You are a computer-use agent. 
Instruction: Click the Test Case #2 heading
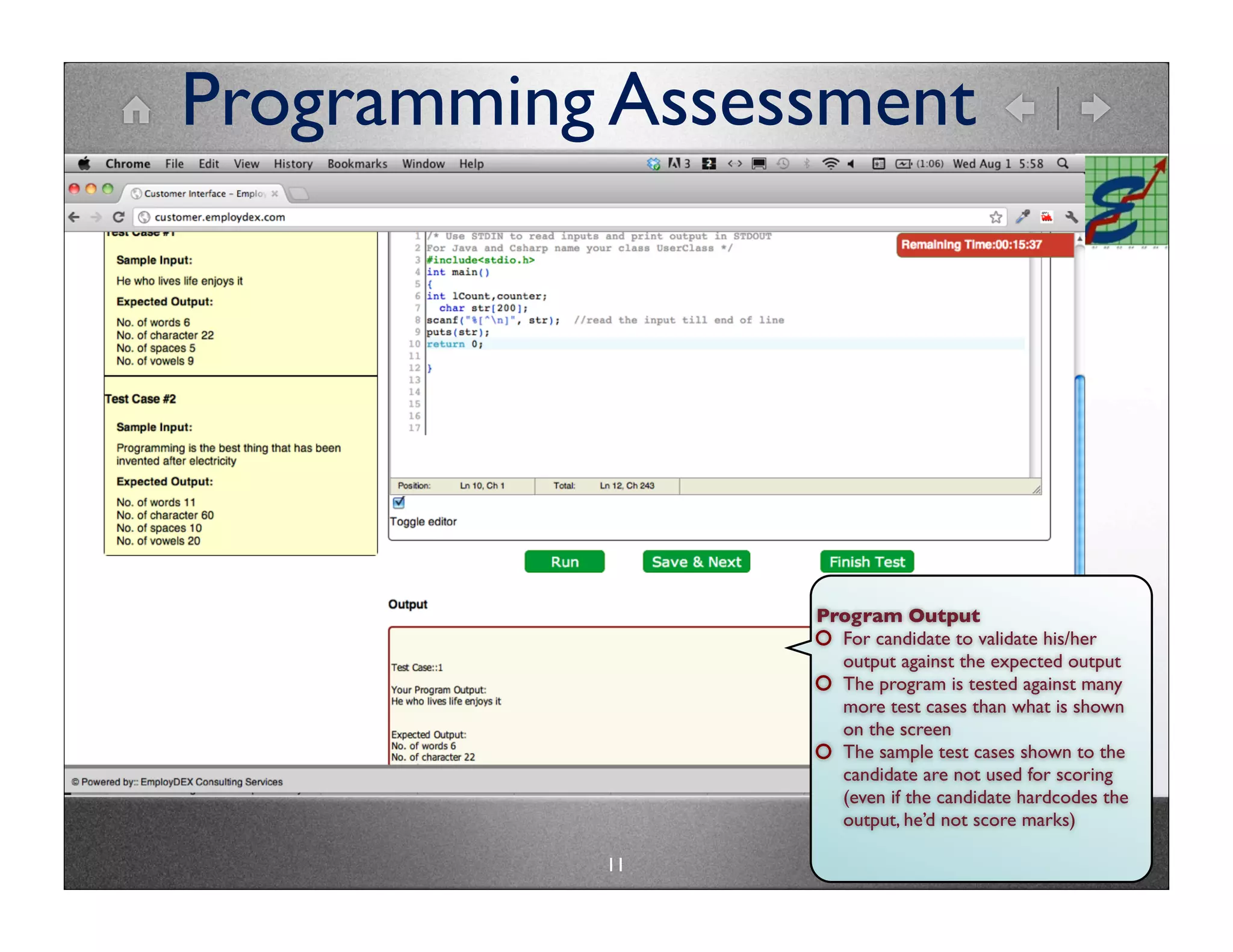140,399
